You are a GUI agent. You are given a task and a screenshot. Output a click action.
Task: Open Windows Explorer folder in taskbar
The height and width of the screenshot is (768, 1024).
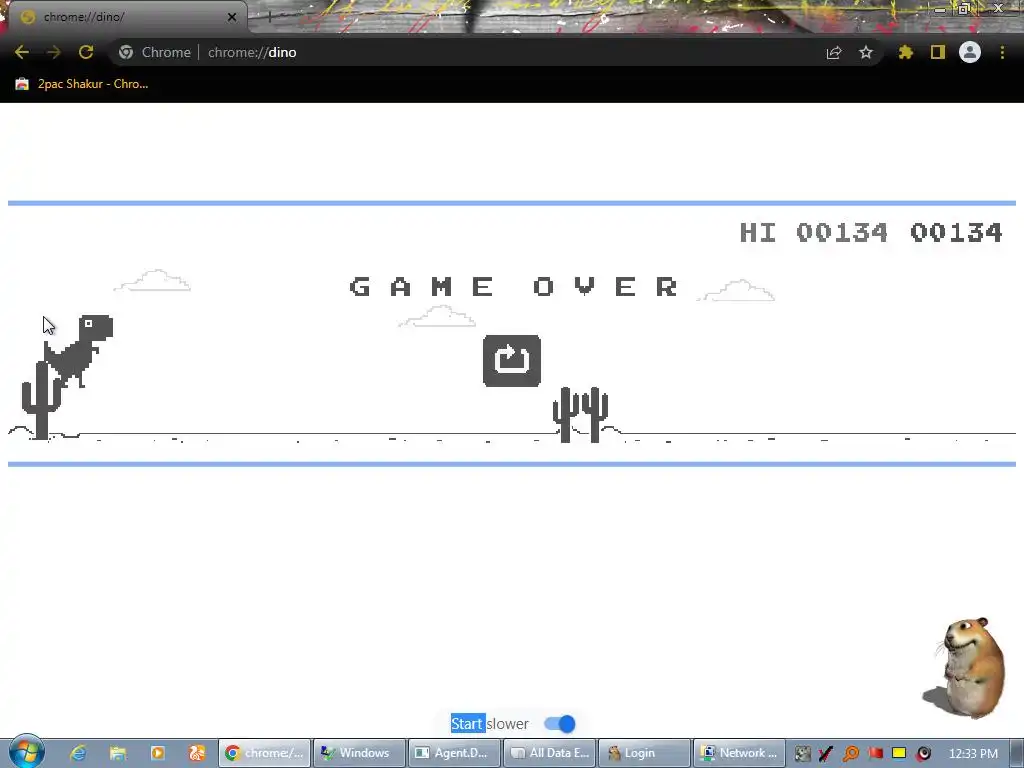(x=118, y=753)
